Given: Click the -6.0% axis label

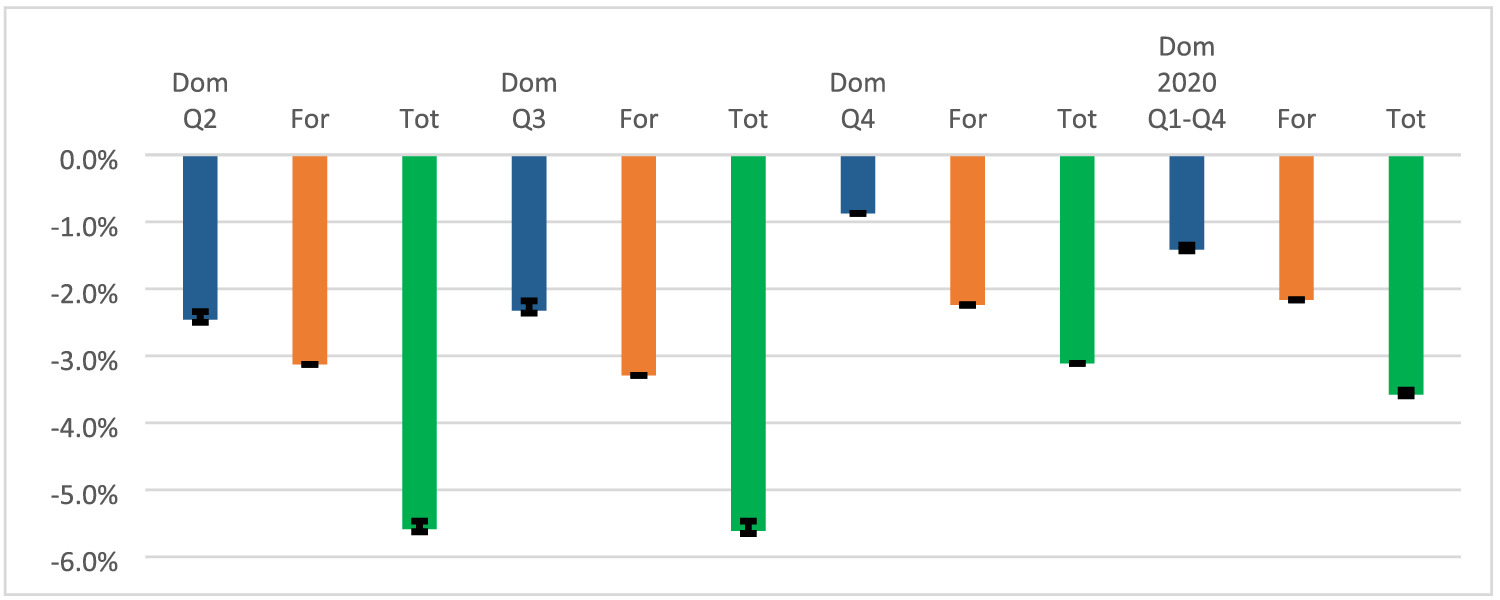Looking at the screenshot, I should click(x=89, y=560).
